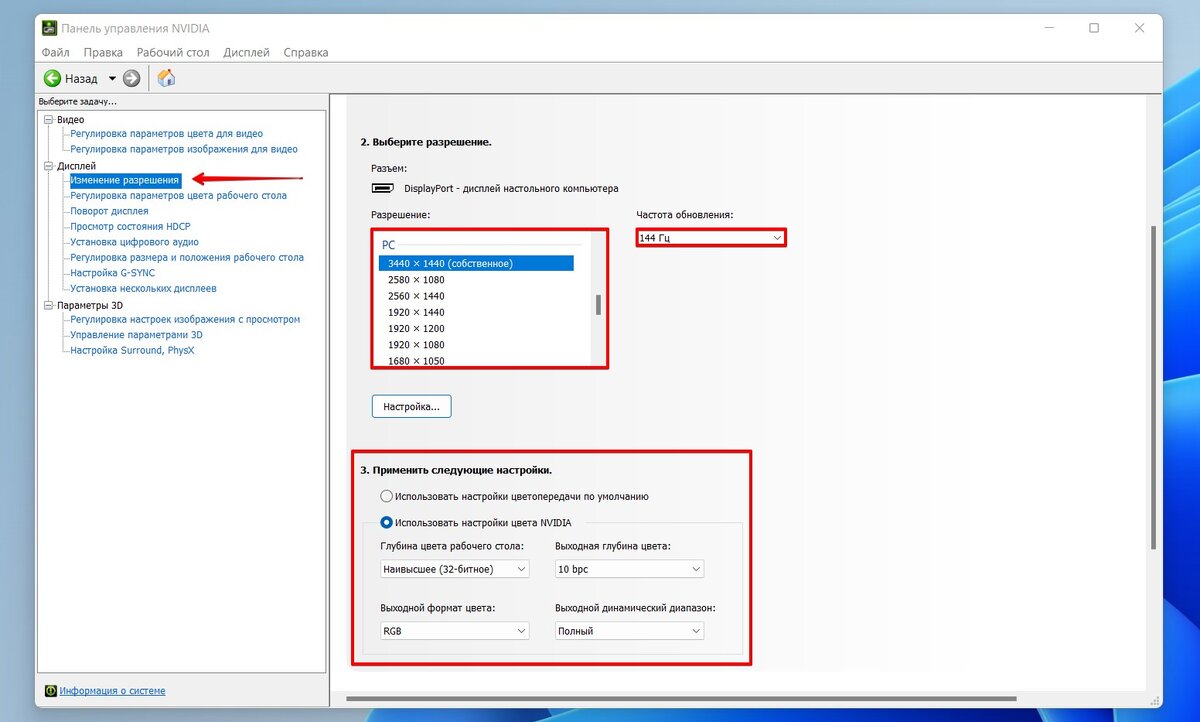Click the green Back arrow icon
Image resolution: width=1200 pixels, height=722 pixels.
pos(53,78)
